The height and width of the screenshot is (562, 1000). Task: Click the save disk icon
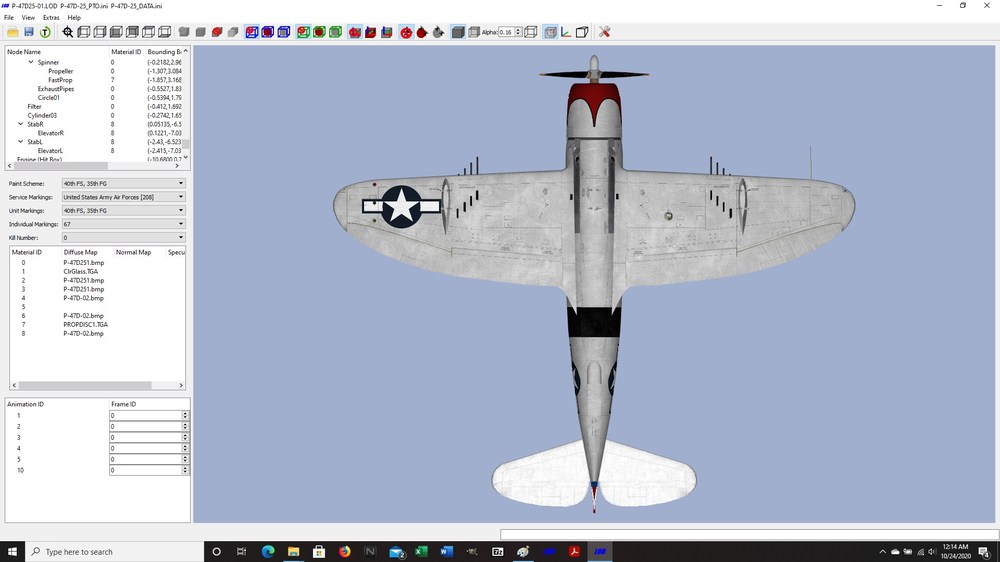29,32
